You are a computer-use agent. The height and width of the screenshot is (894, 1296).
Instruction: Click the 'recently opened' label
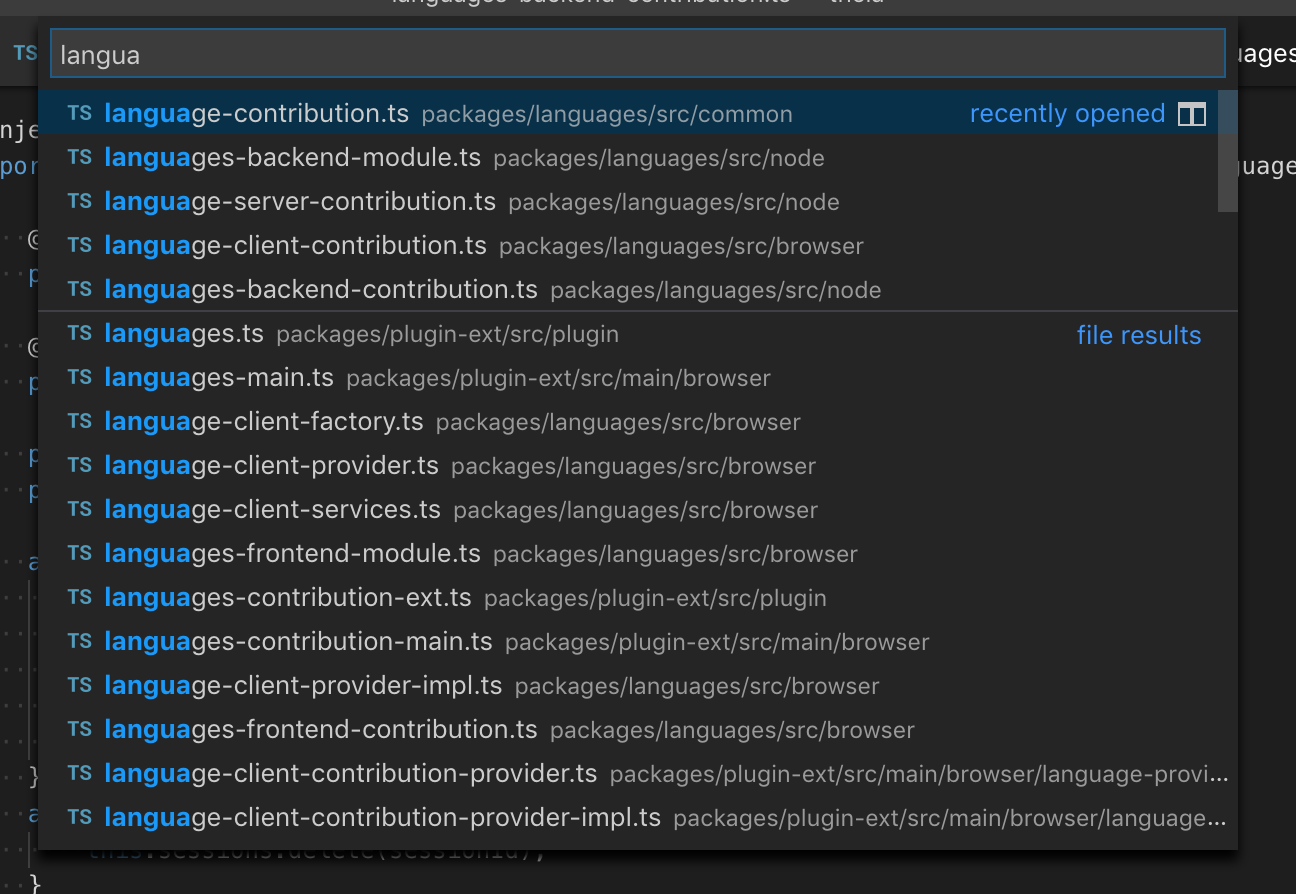(1067, 113)
